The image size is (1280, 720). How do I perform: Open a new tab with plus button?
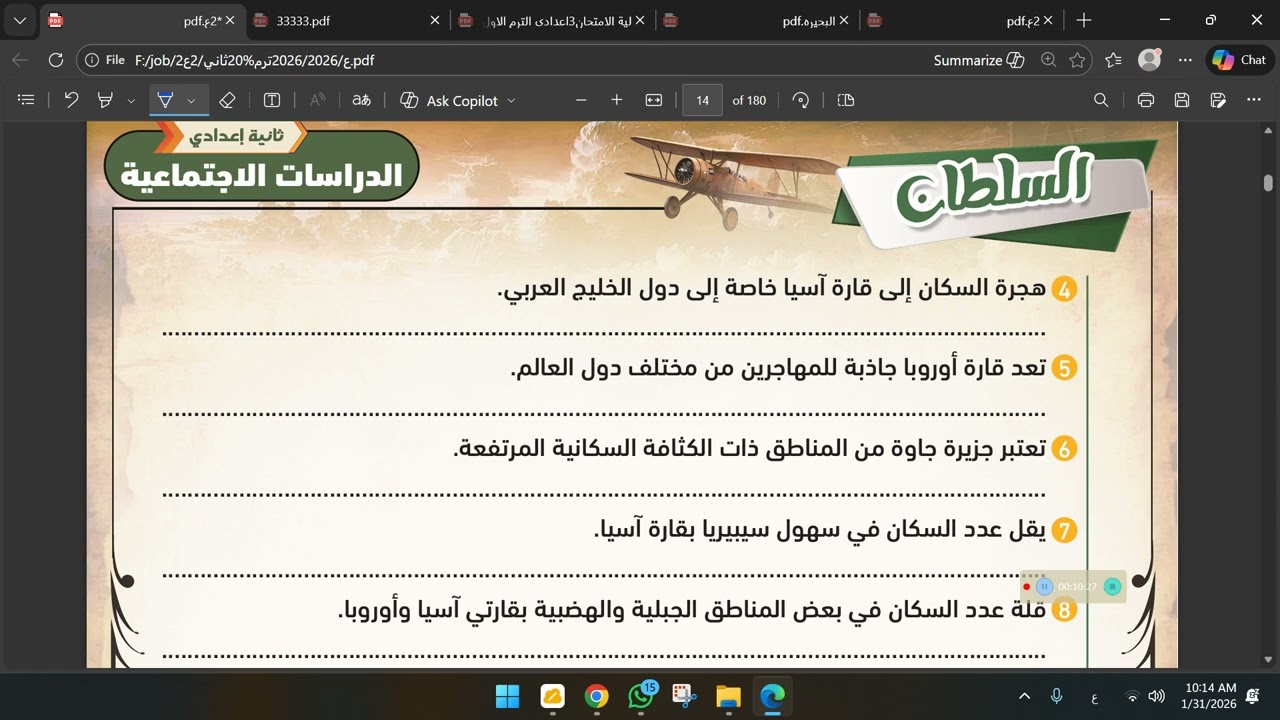coord(1084,20)
